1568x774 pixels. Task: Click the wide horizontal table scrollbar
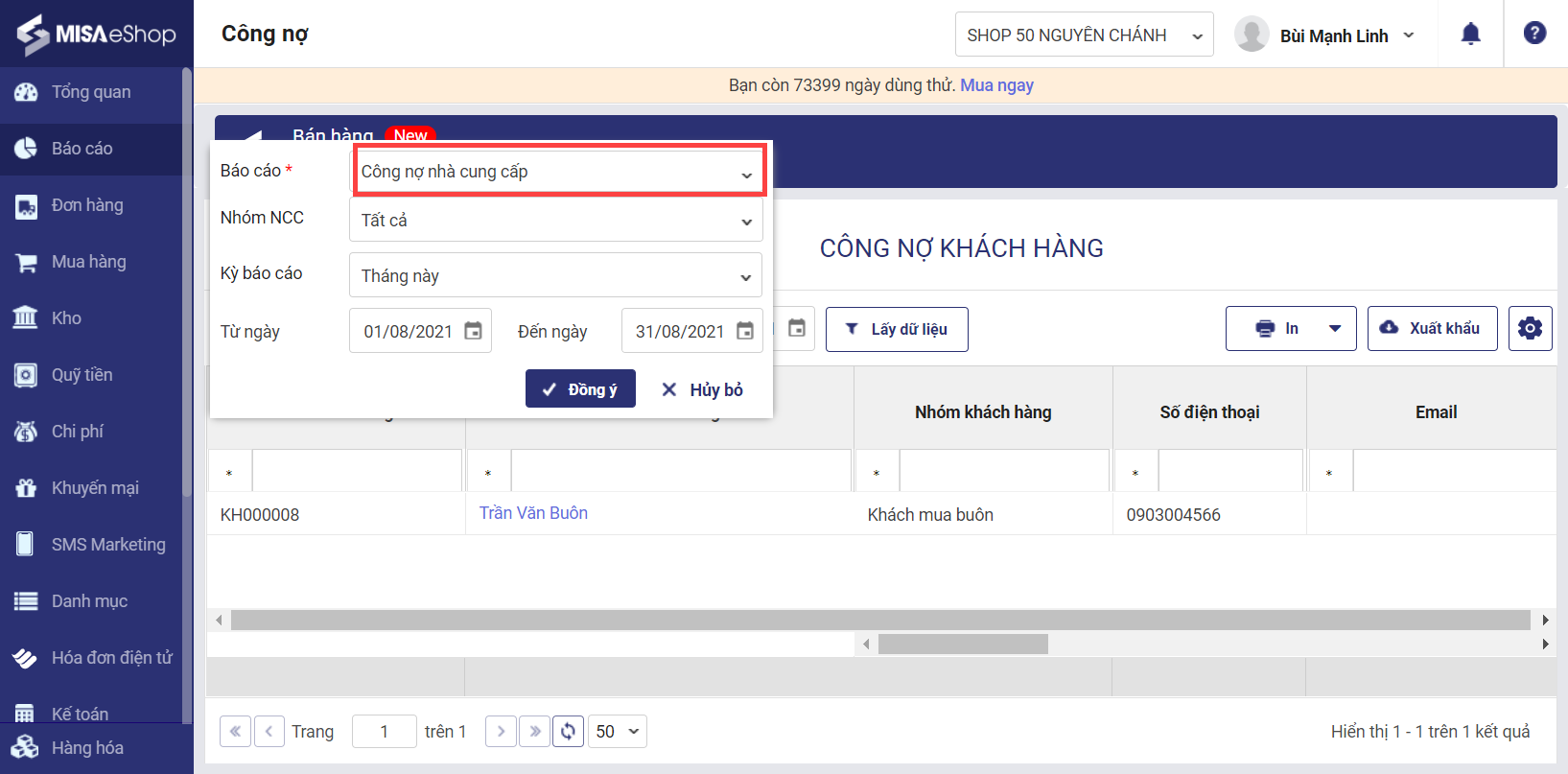(x=880, y=621)
